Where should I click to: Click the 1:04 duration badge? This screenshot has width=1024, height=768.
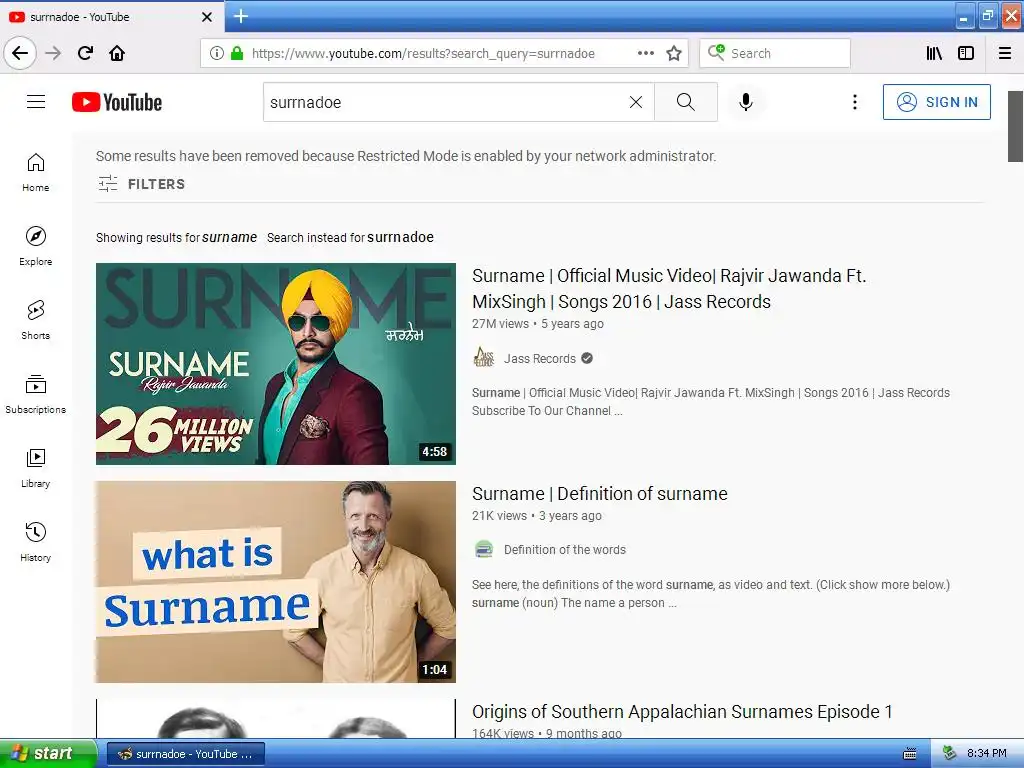tap(434, 669)
